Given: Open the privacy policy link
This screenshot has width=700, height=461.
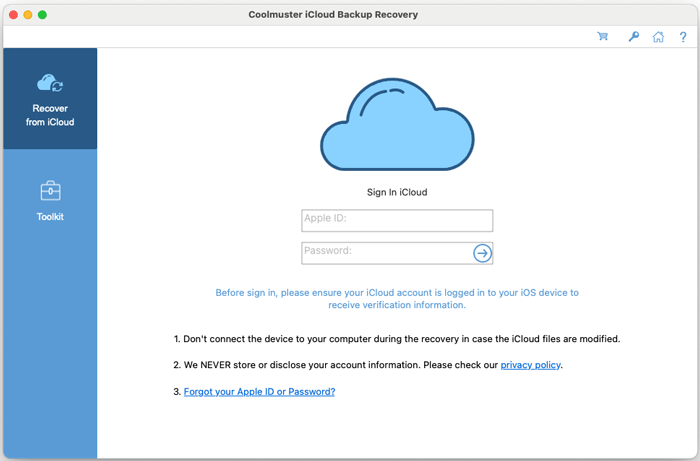Looking at the screenshot, I should pos(530,365).
